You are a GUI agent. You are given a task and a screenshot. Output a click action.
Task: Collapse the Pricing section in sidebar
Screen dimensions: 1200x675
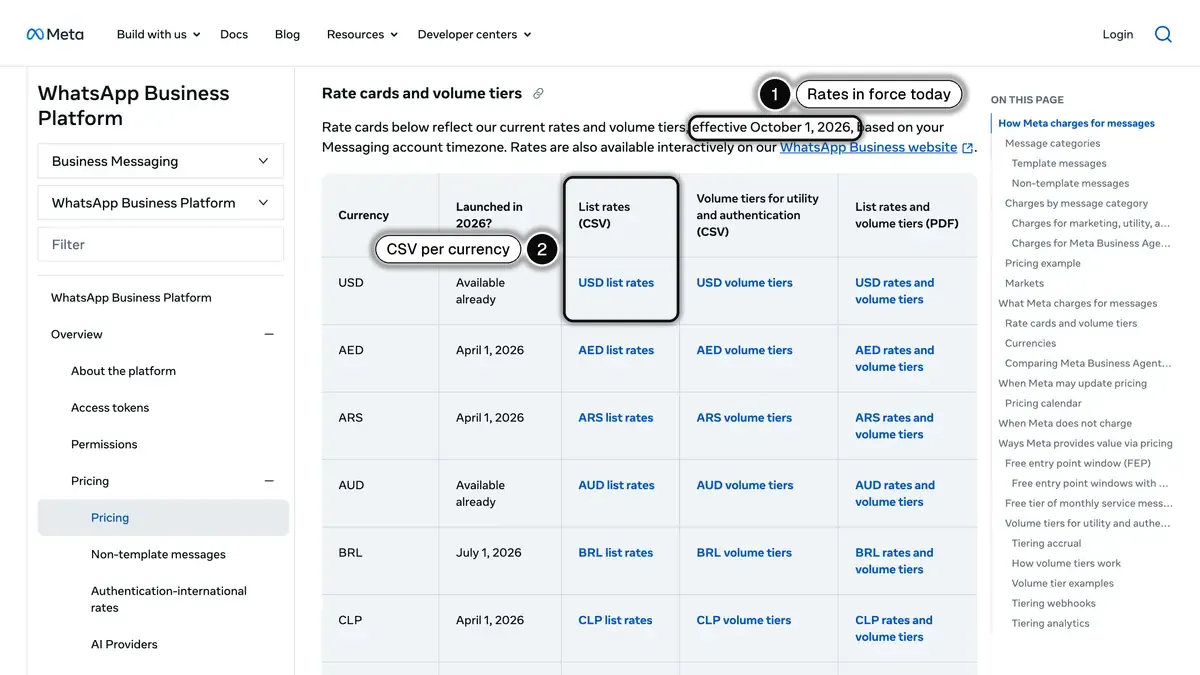click(x=269, y=481)
